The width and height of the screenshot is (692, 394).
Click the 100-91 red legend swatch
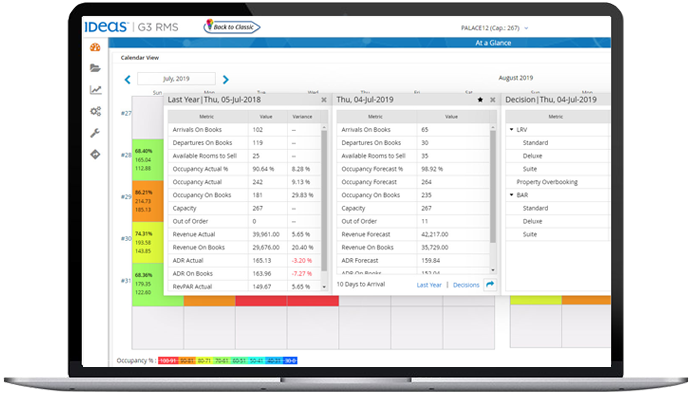coord(168,361)
